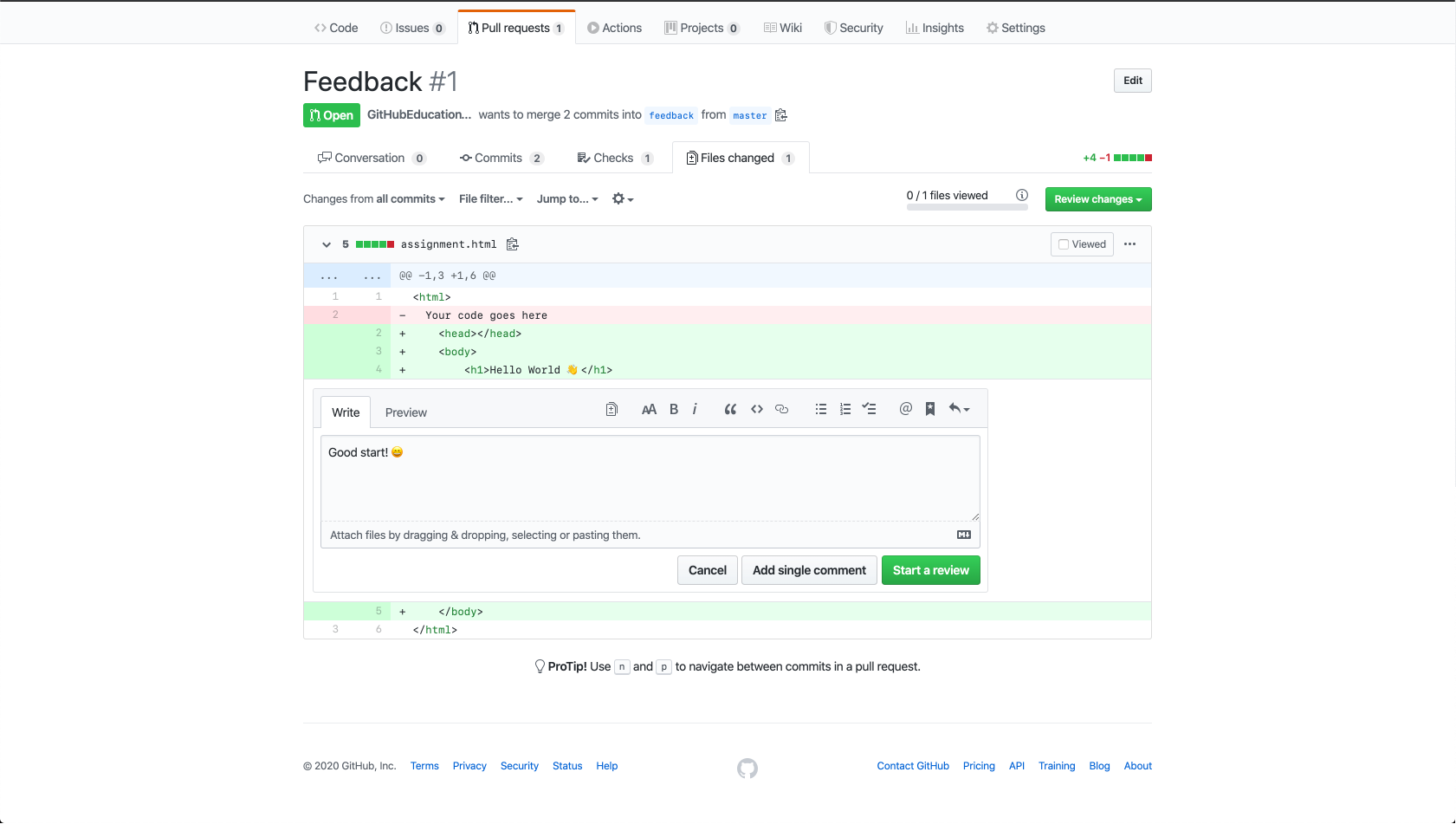Switch to the Commits tab

502,158
